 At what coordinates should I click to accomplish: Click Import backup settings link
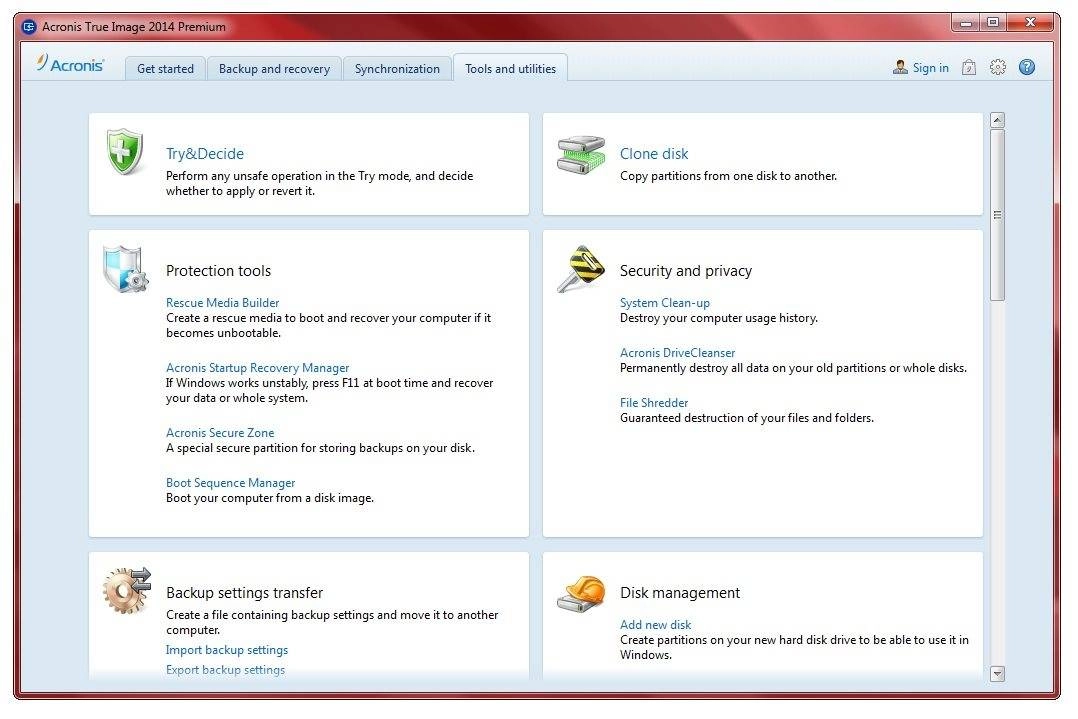(227, 650)
